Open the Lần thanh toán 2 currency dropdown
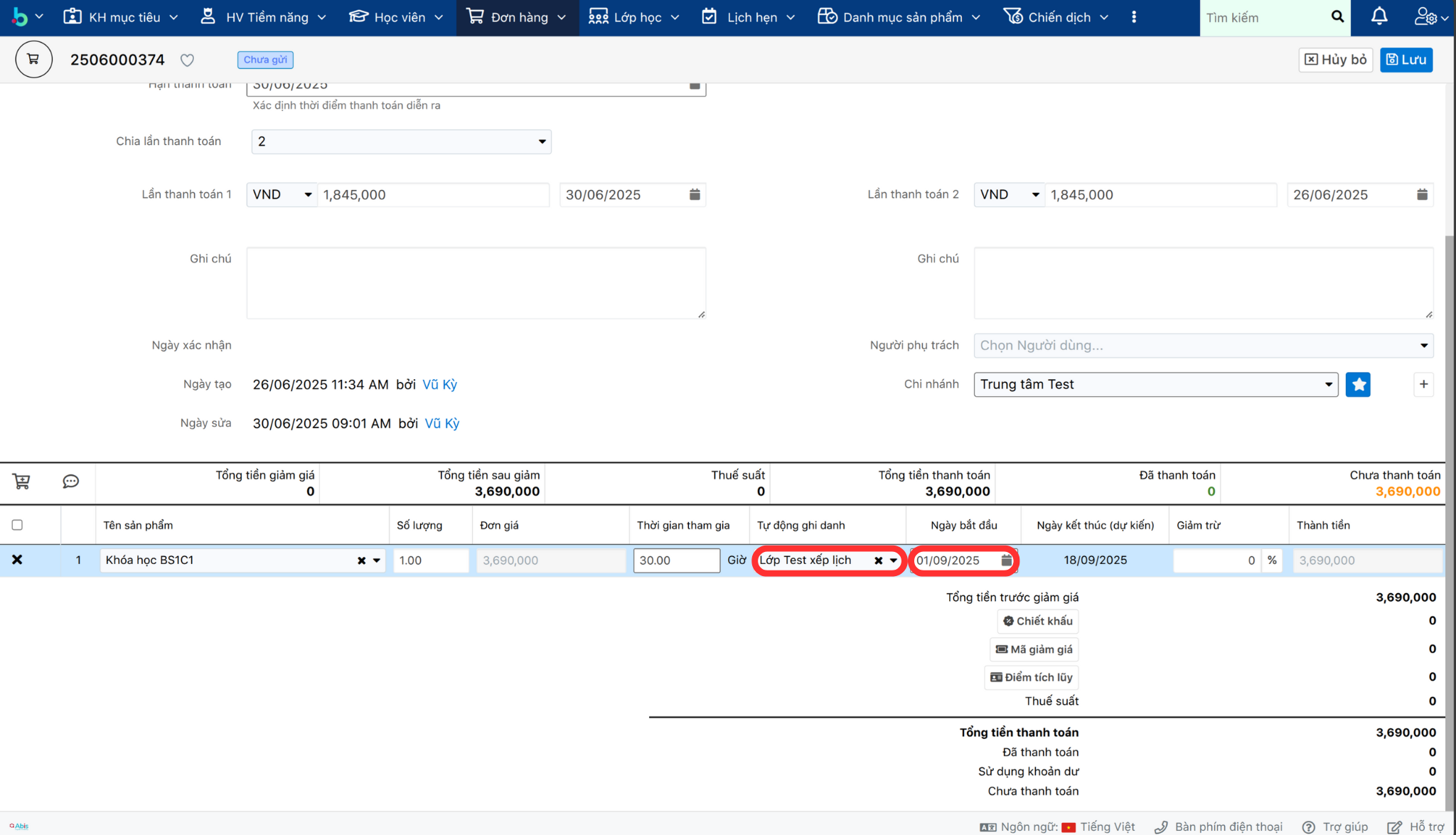 point(1009,195)
